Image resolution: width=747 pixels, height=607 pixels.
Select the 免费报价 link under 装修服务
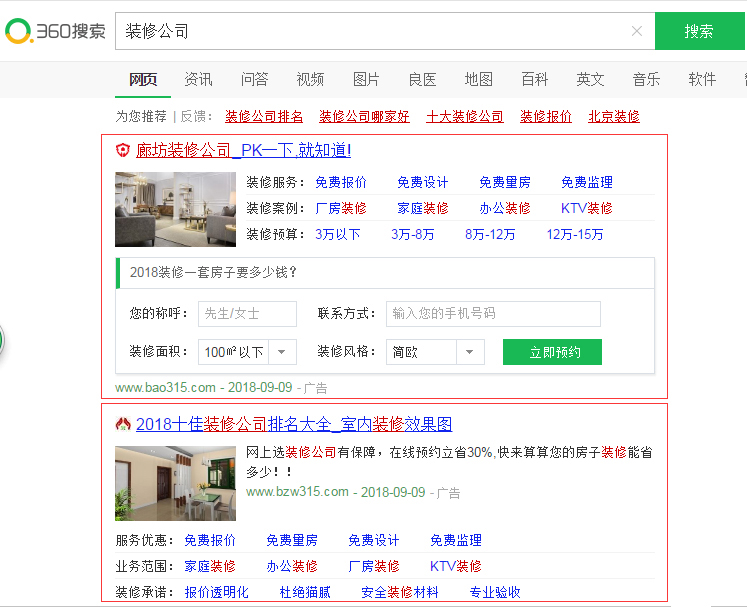341,182
